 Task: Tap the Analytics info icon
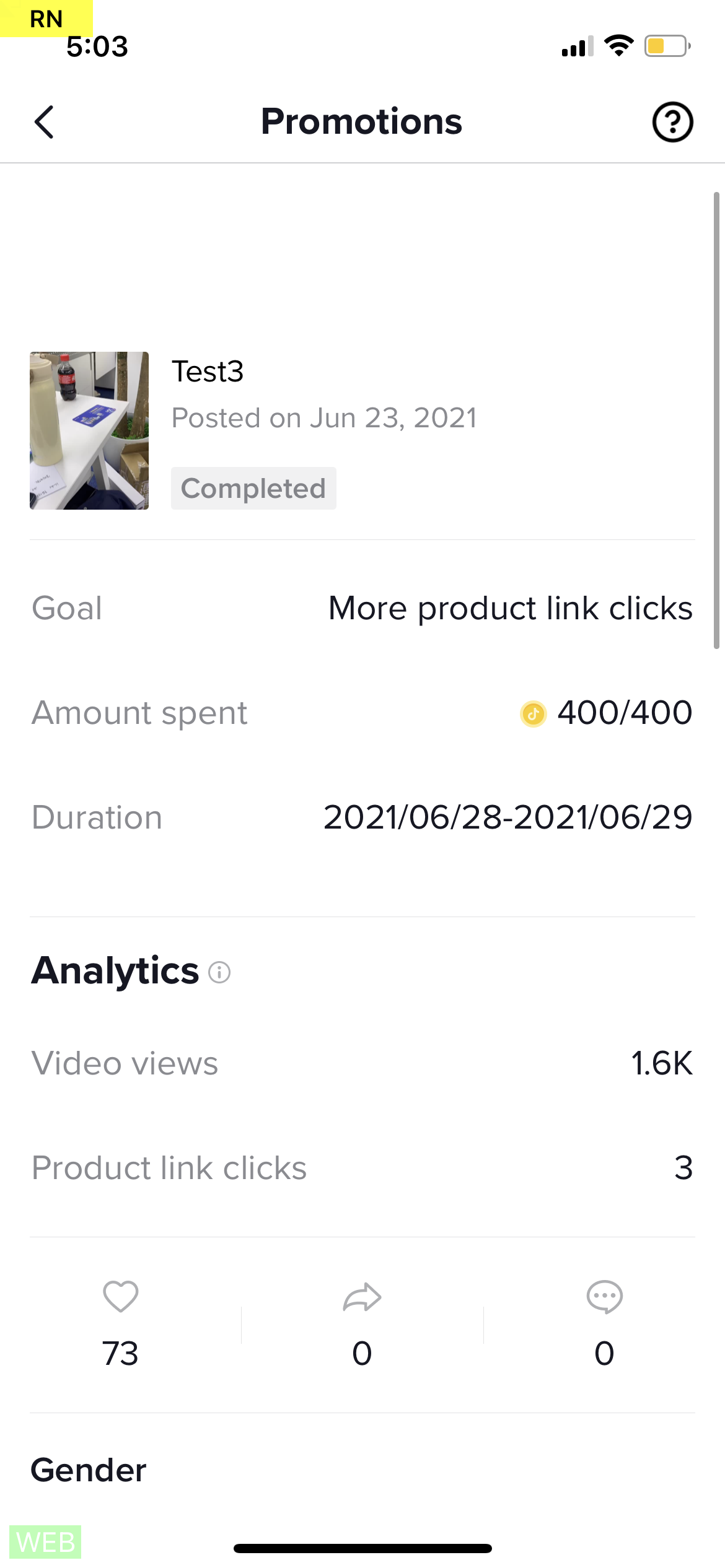click(219, 972)
